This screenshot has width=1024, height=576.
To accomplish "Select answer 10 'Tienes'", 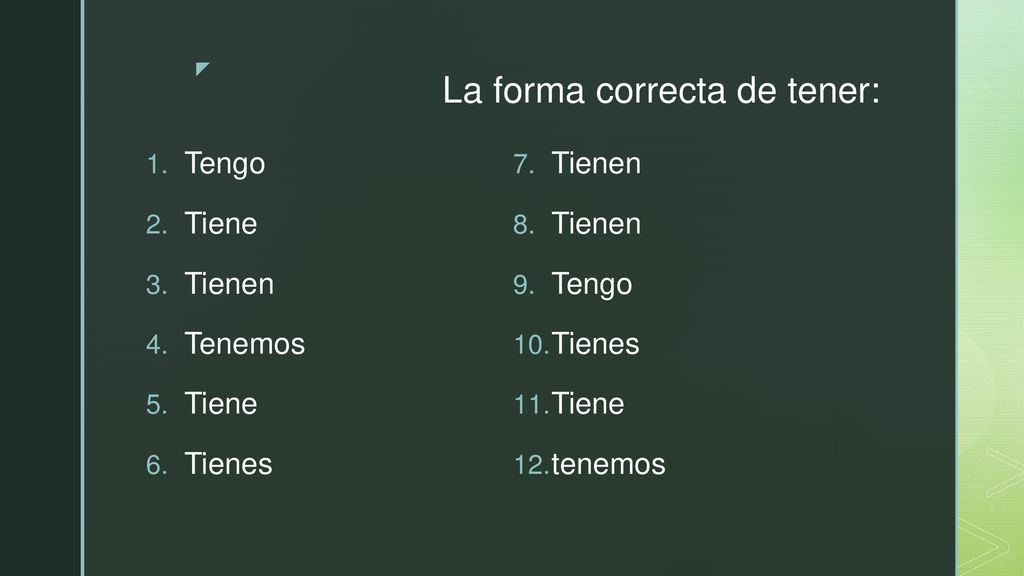I will pyautogui.click(x=596, y=344).
